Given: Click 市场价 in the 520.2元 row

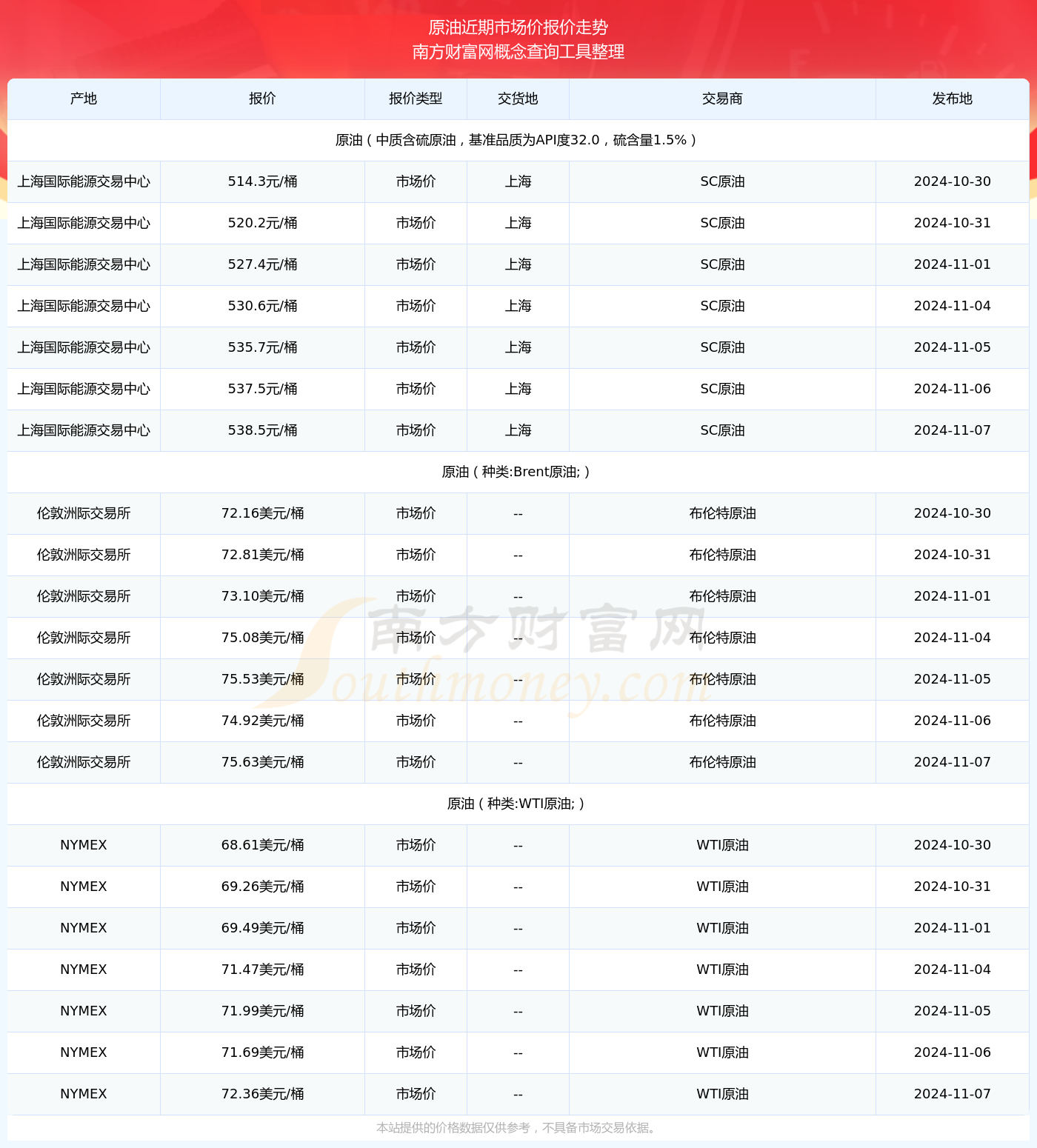Looking at the screenshot, I should click(x=416, y=224).
